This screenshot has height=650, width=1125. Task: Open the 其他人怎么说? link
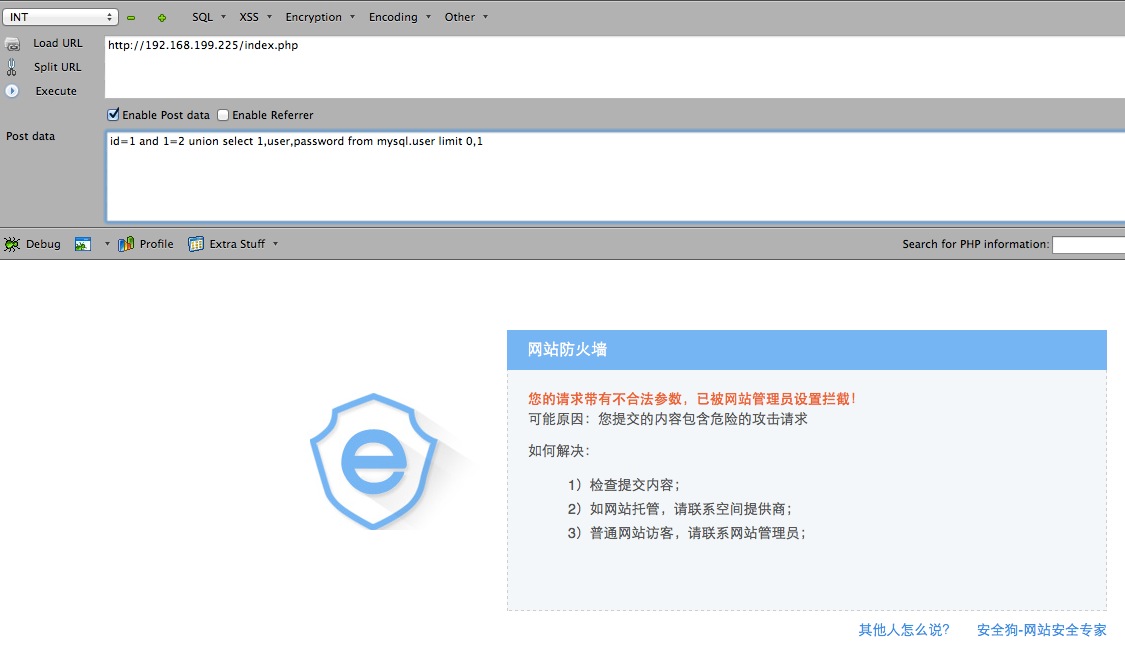(x=904, y=630)
